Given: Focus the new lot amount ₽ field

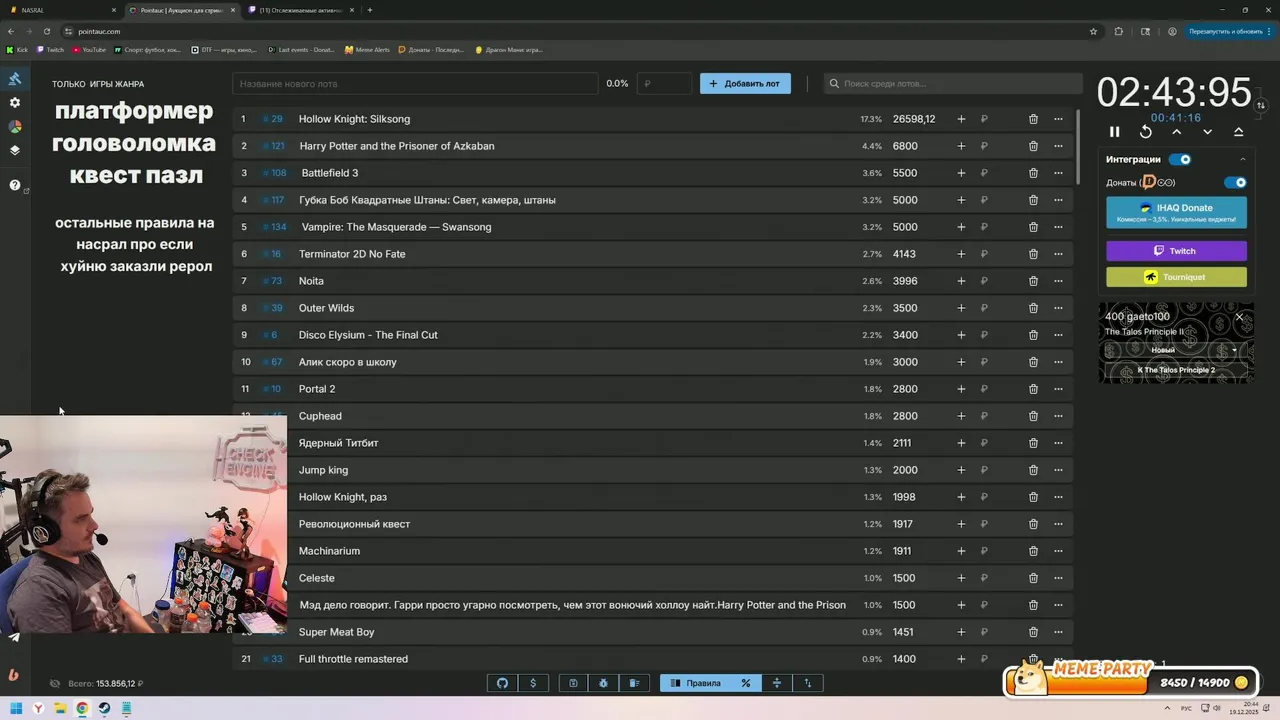Looking at the screenshot, I should tap(664, 84).
